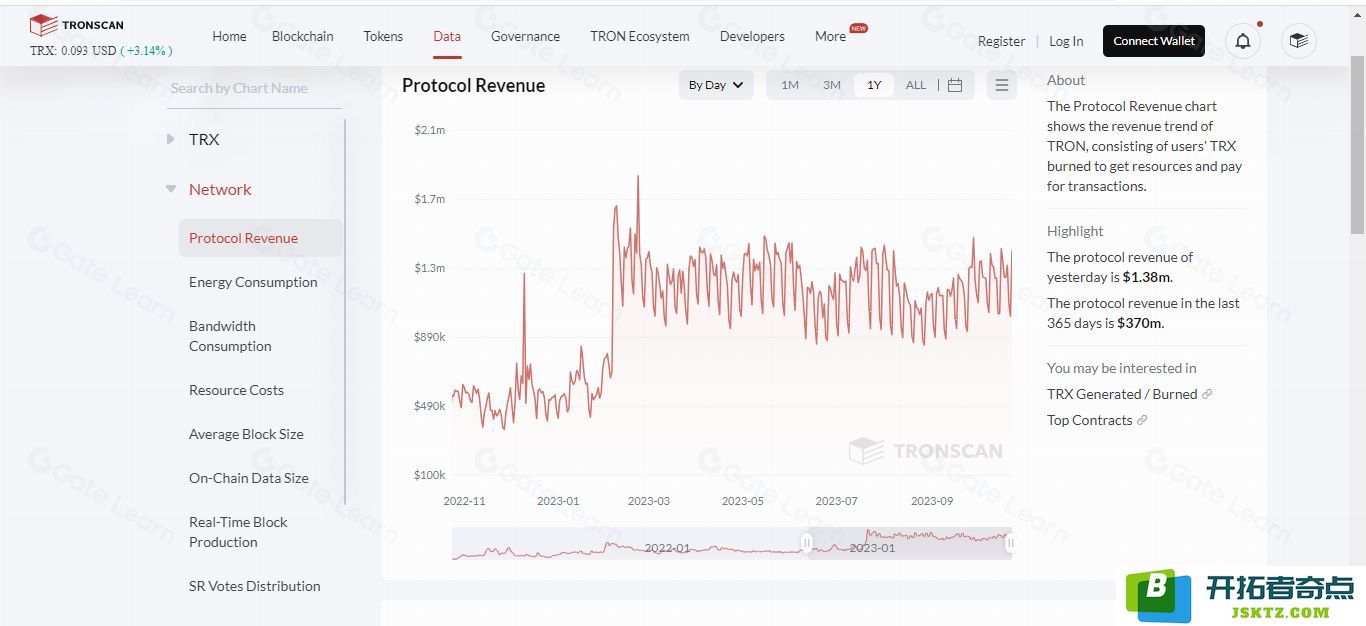Click left handle of chart range slider
The height and width of the screenshot is (626, 1366).
(x=807, y=543)
